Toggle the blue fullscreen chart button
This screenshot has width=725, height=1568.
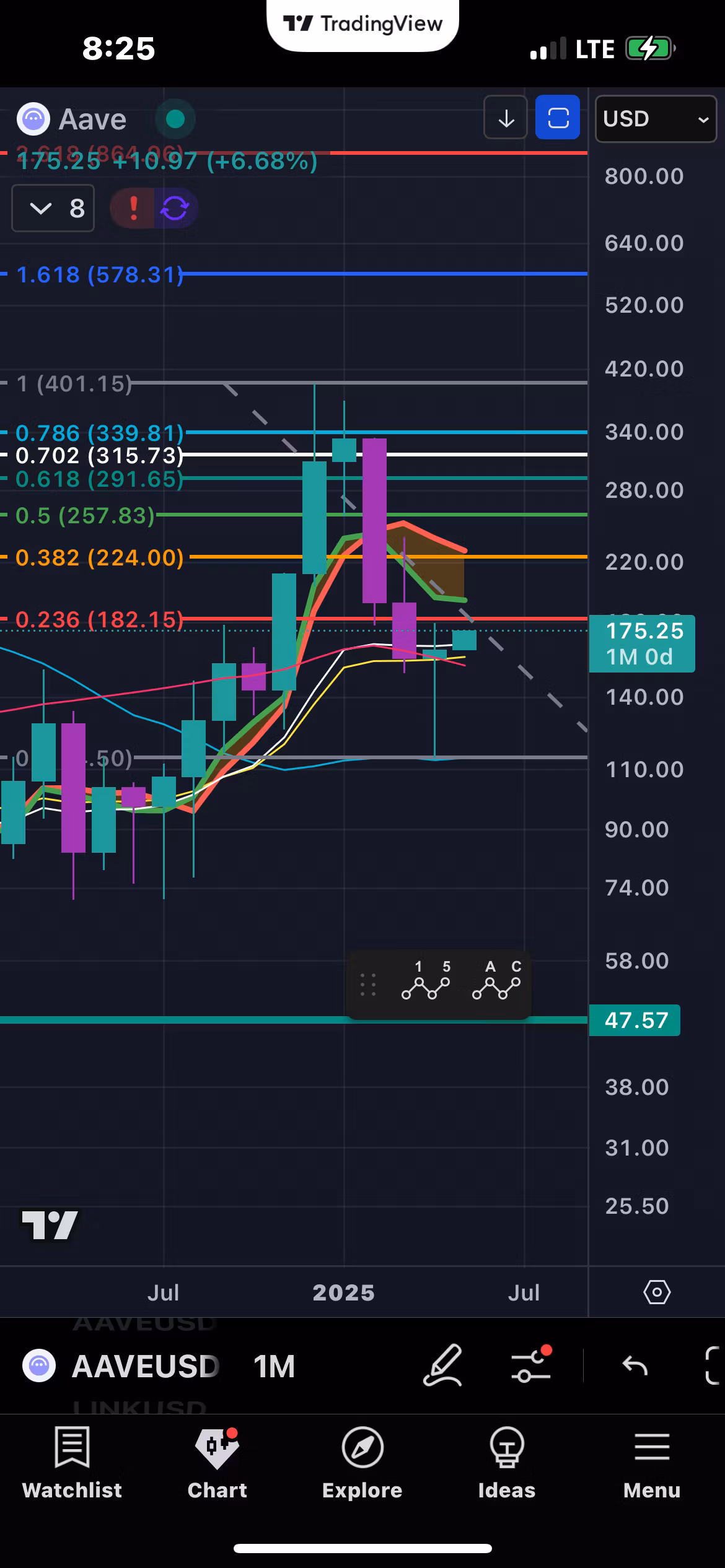[x=558, y=118]
